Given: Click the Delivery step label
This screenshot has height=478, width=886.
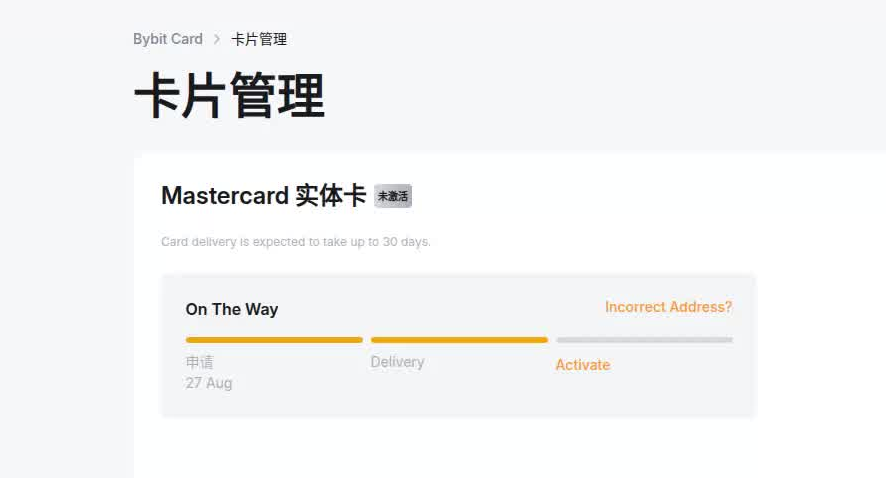Looking at the screenshot, I should 397,362.
